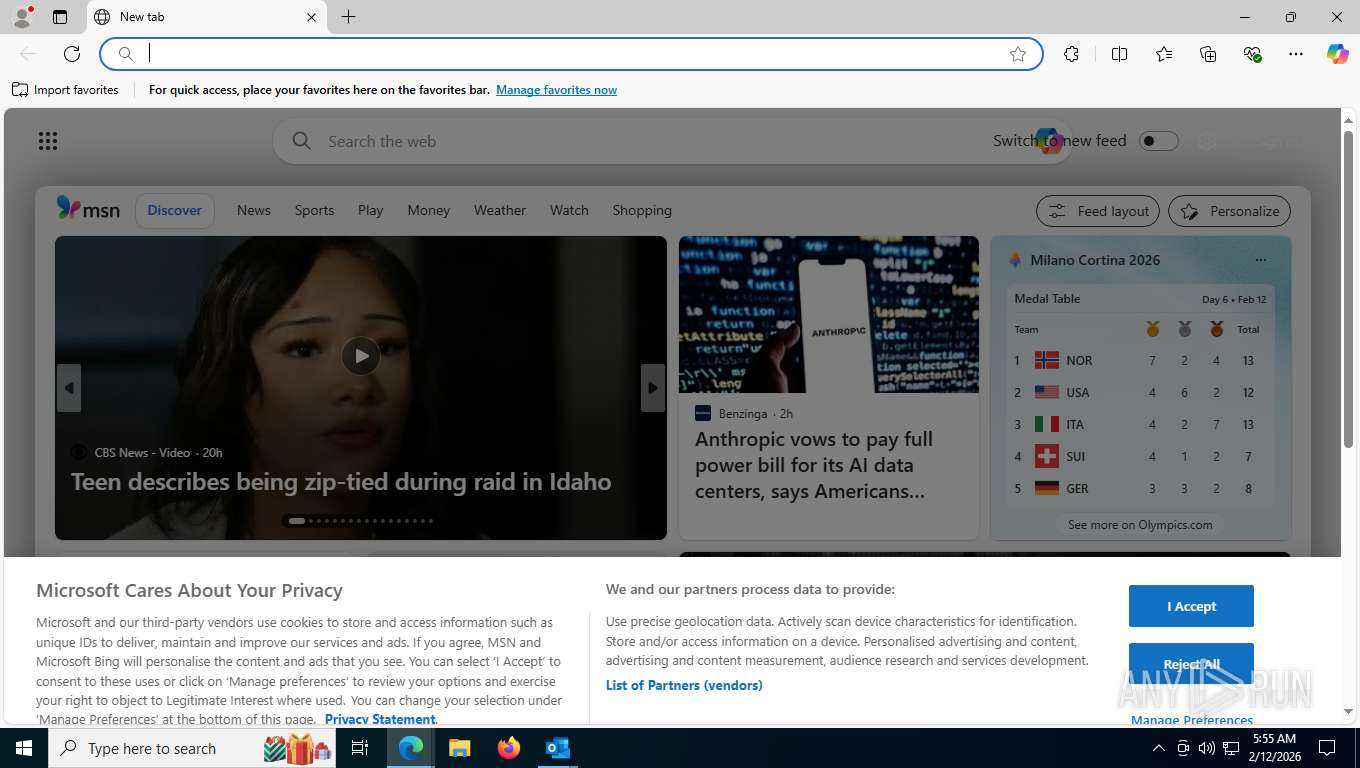Open the volume control icon
Viewport: 1360px width, 768px height.
[x=1206, y=748]
